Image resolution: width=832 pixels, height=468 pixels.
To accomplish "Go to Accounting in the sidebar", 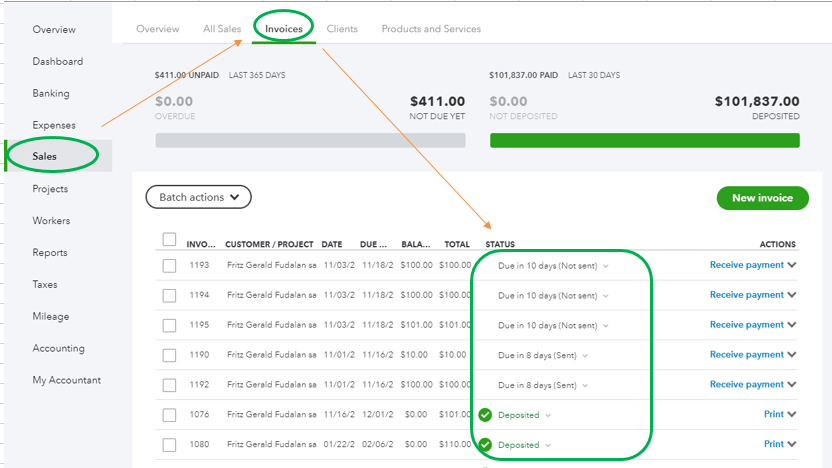I will [58, 348].
